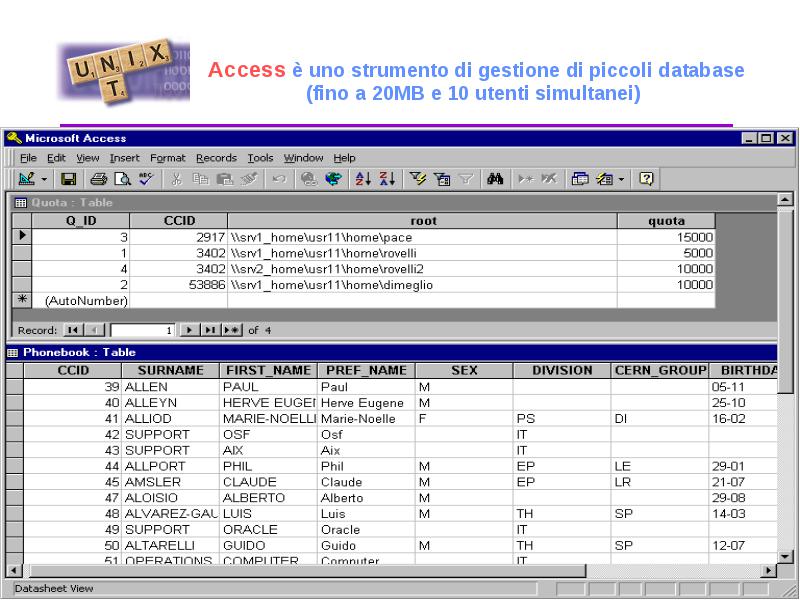Open the Insert menu
Viewport: 800px width, 600px height.
coord(124,158)
